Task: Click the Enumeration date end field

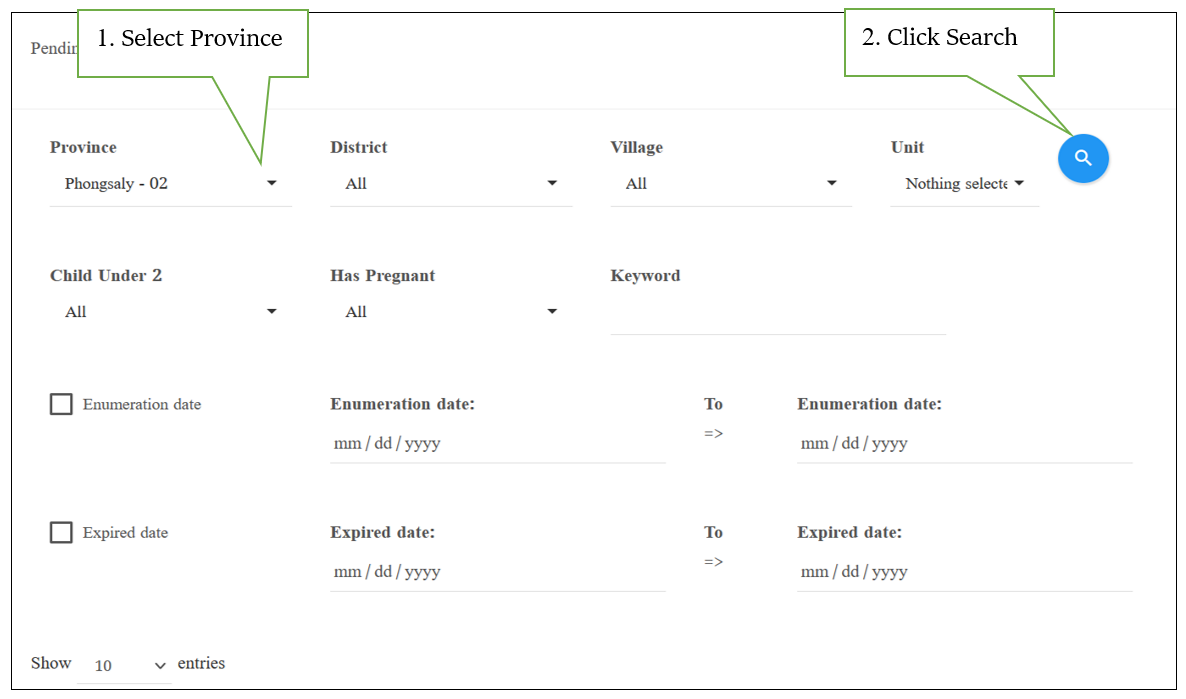Action: tap(964, 443)
